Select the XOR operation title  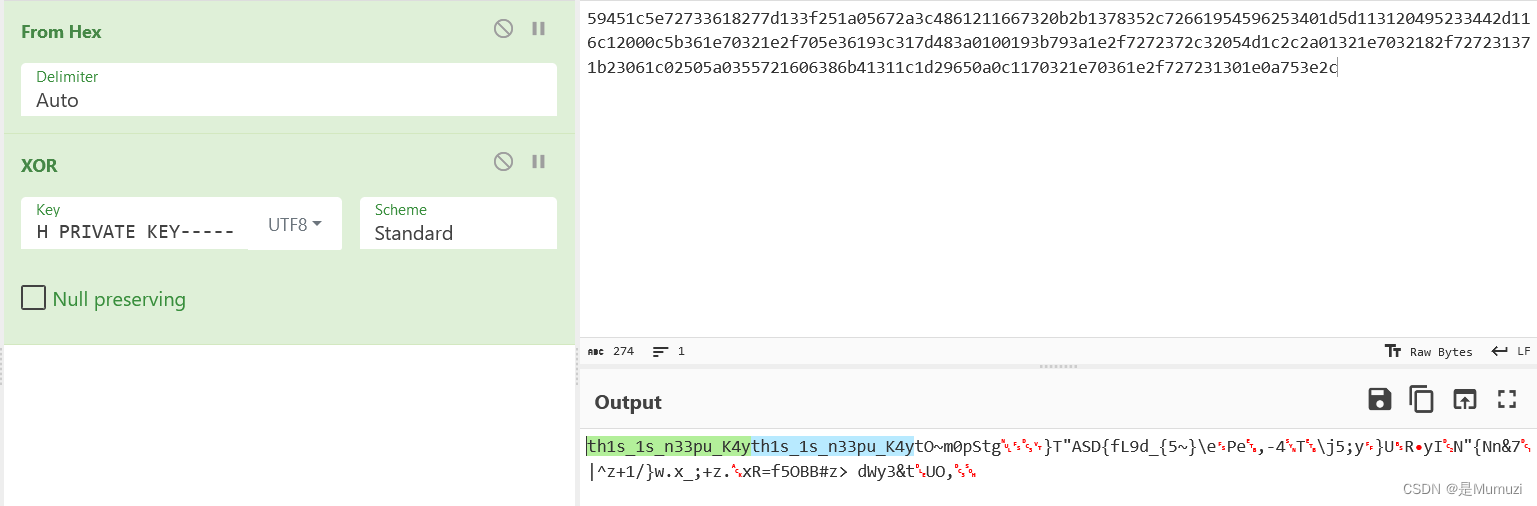click(x=40, y=166)
